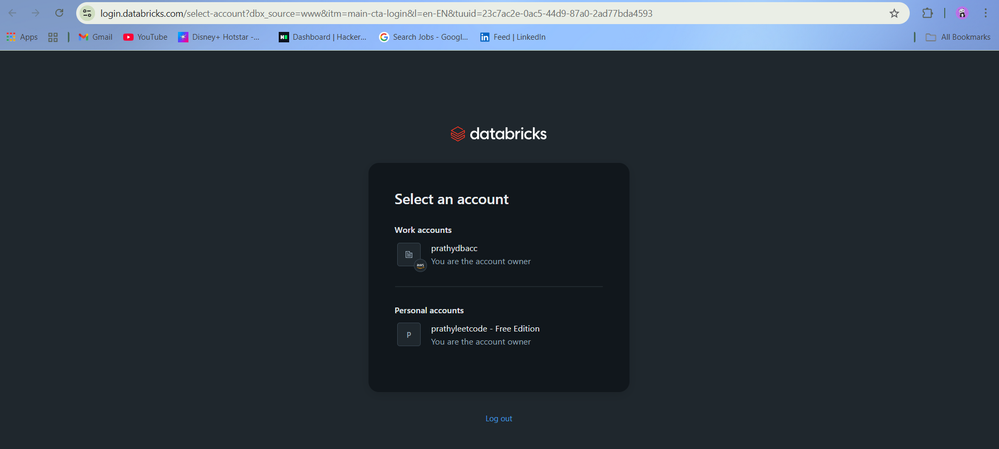Open Feed | LinkedIn bookmark

(513, 37)
